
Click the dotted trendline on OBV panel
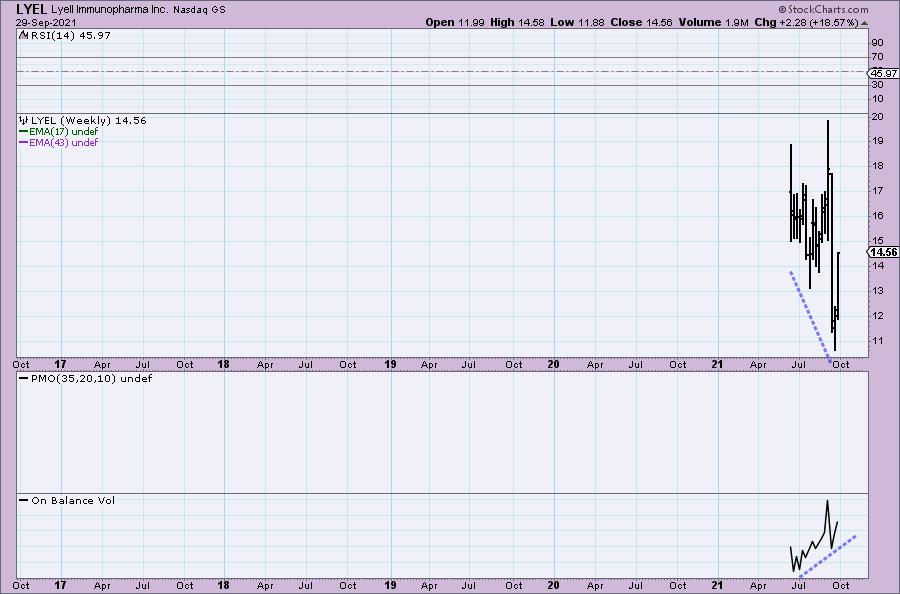(x=827, y=555)
